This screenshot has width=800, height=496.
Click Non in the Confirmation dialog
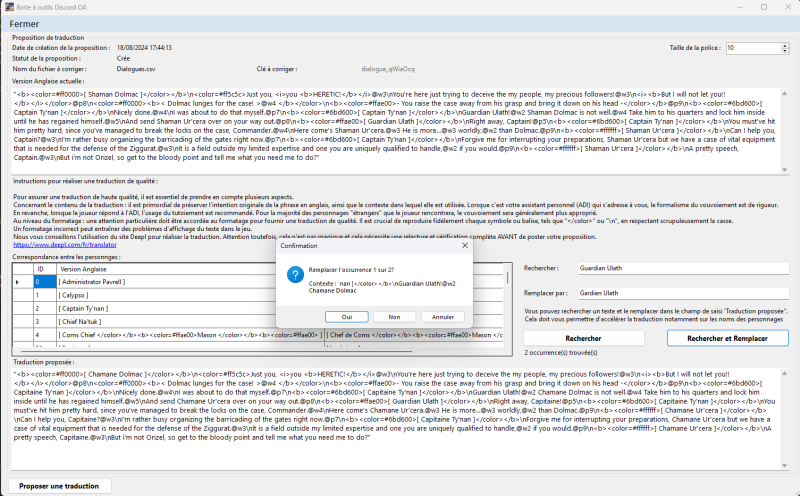pyautogui.click(x=394, y=317)
